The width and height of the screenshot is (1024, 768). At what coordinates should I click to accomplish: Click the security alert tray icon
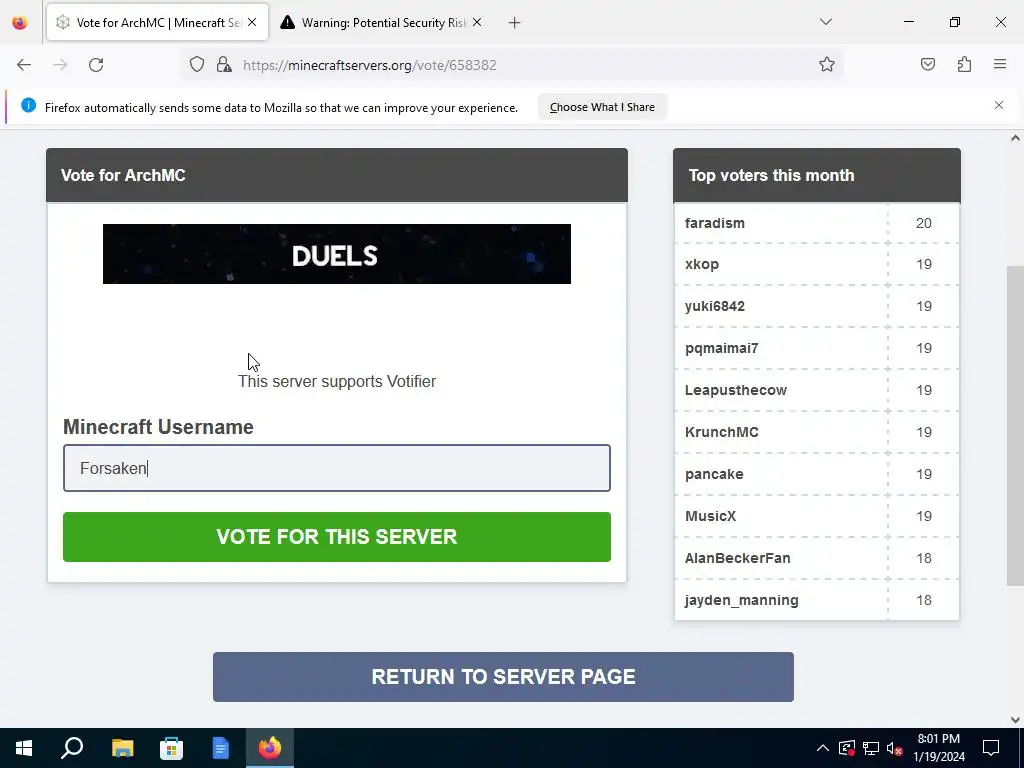point(846,748)
